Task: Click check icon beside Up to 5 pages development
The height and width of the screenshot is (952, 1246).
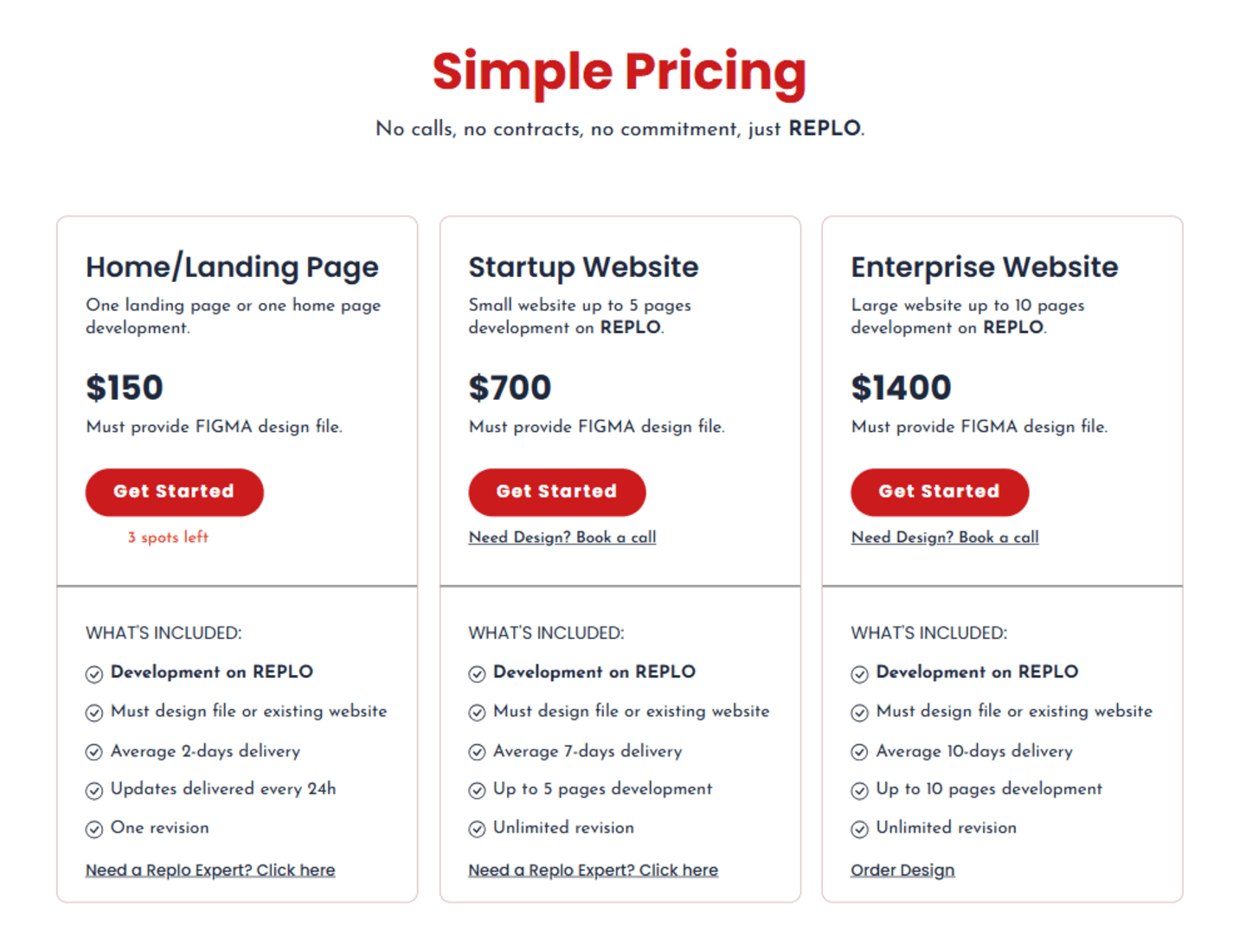Action: point(477,790)
